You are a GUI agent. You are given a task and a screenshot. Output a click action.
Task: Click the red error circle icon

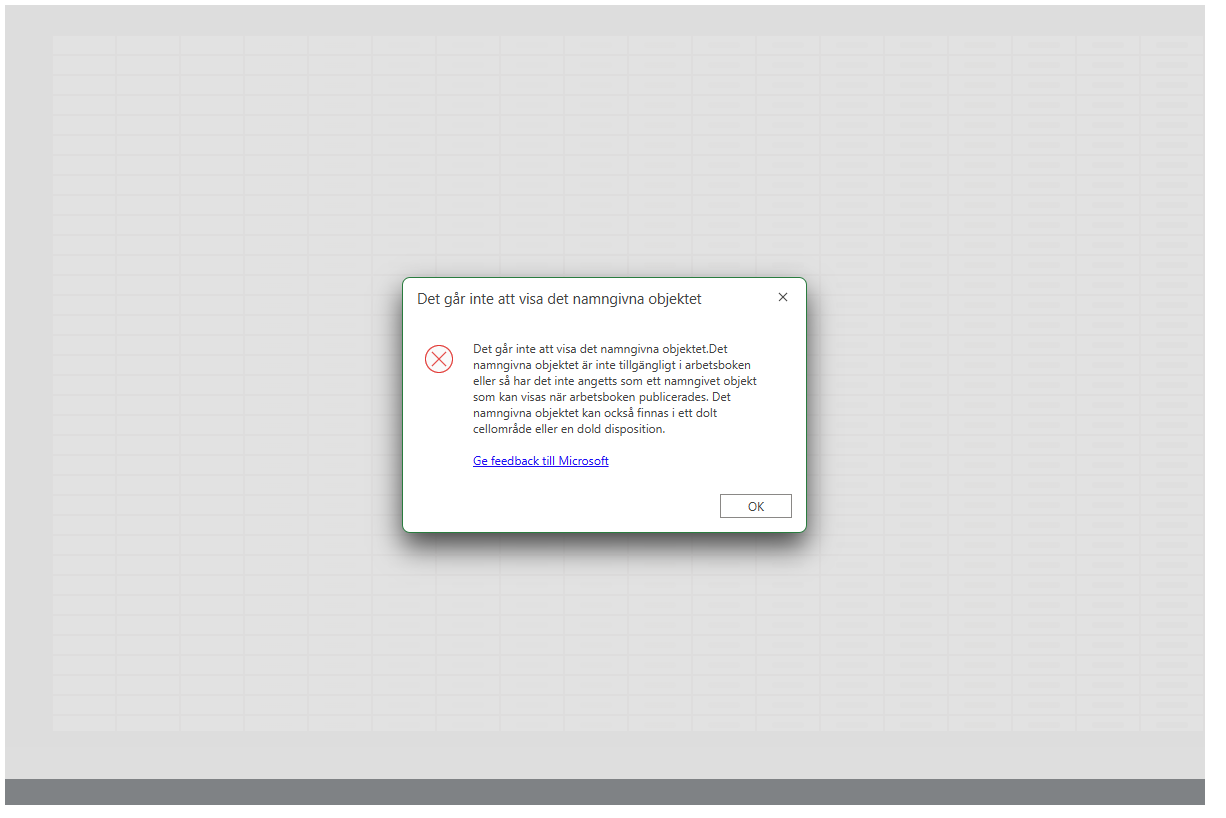click(x=439, y=359)
